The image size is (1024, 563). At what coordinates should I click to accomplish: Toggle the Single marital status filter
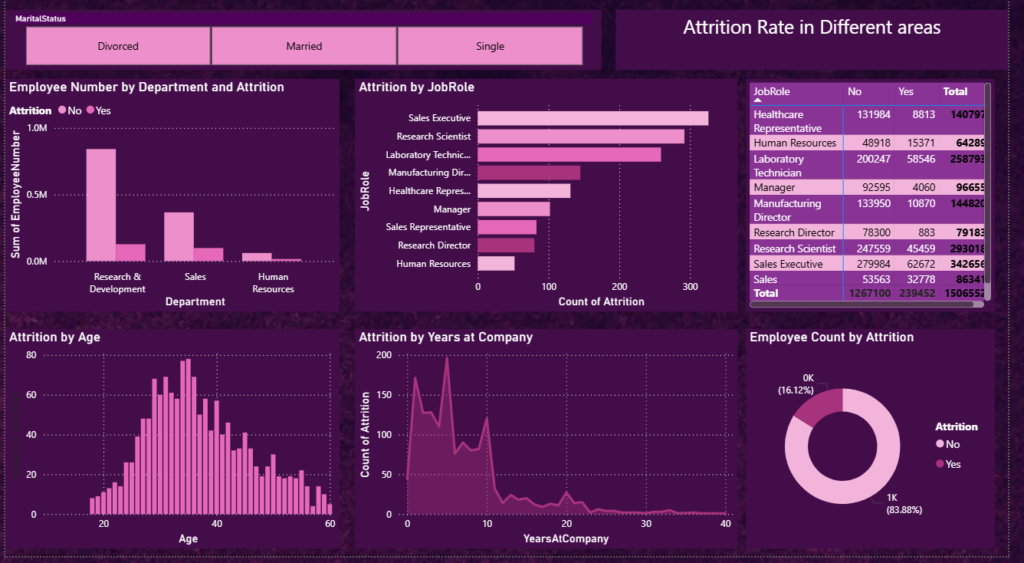(490, 46)
